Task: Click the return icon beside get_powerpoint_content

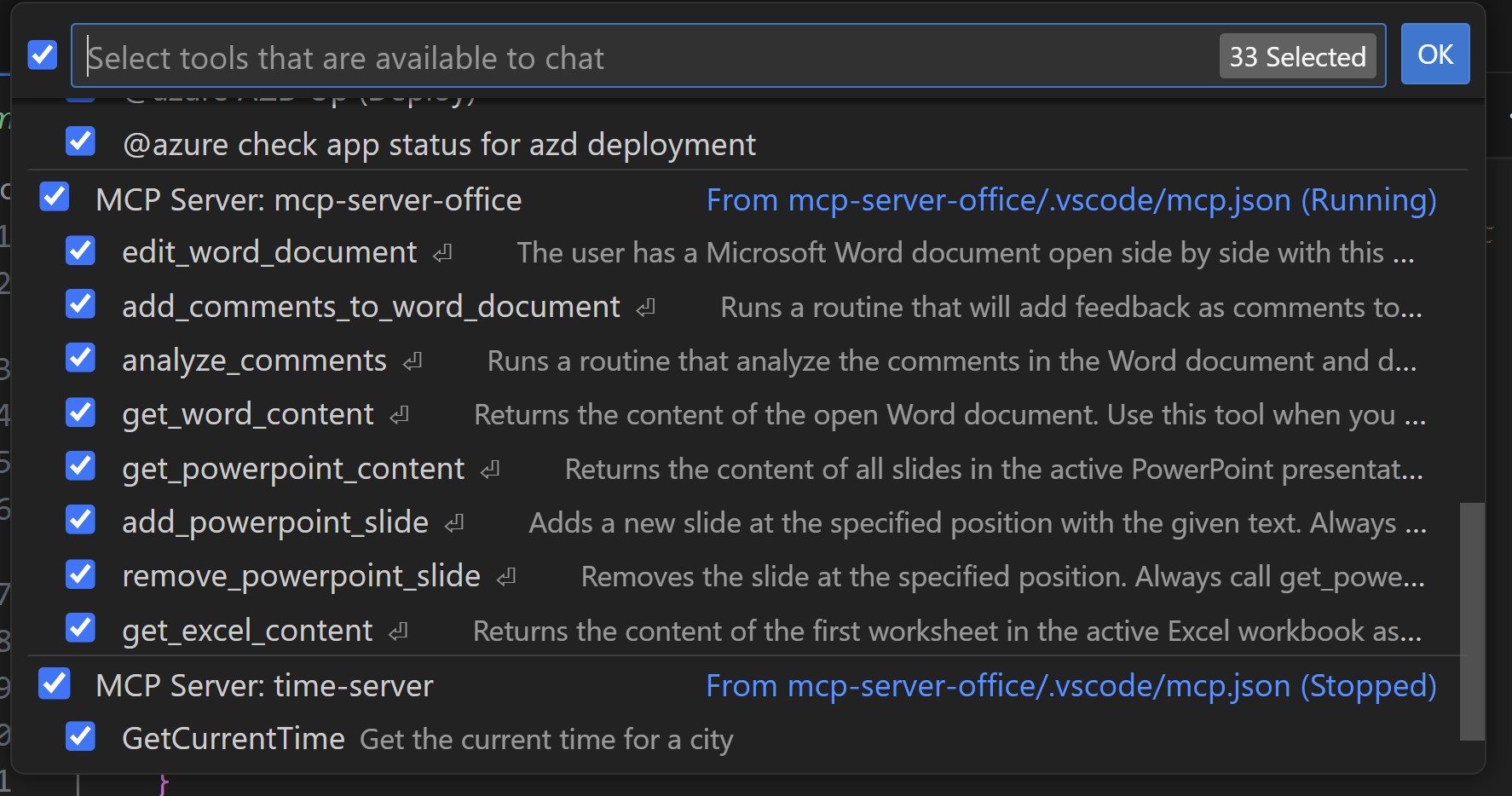Action: coord(490,470)
